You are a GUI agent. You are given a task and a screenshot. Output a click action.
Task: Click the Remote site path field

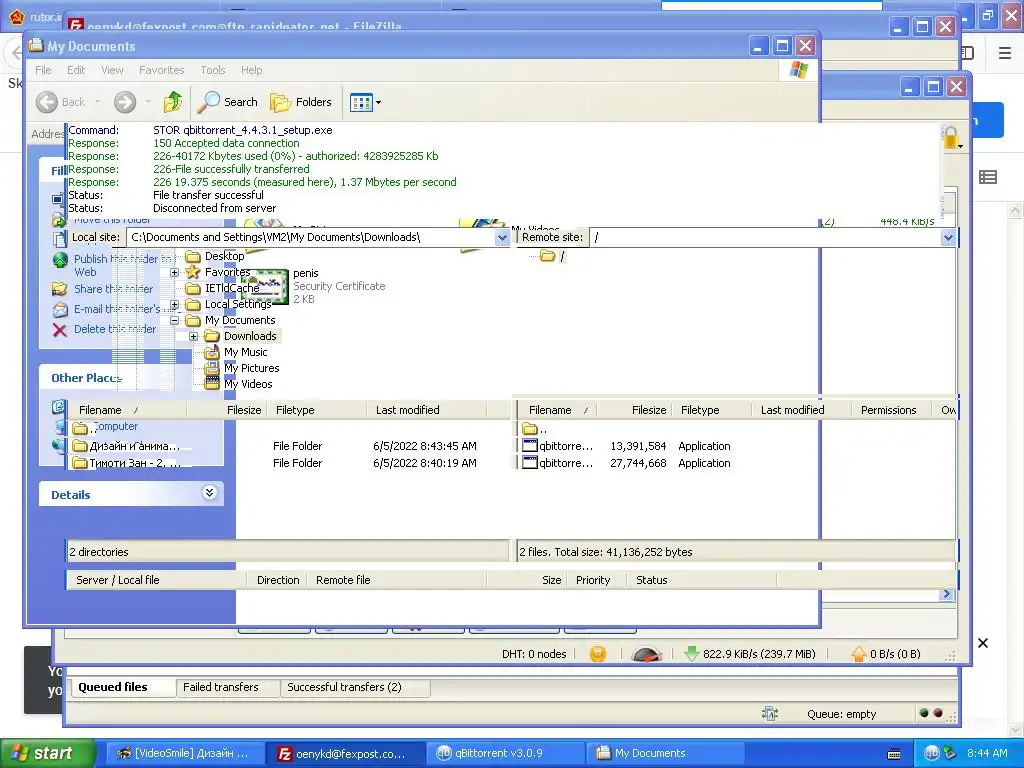point(766,237)
